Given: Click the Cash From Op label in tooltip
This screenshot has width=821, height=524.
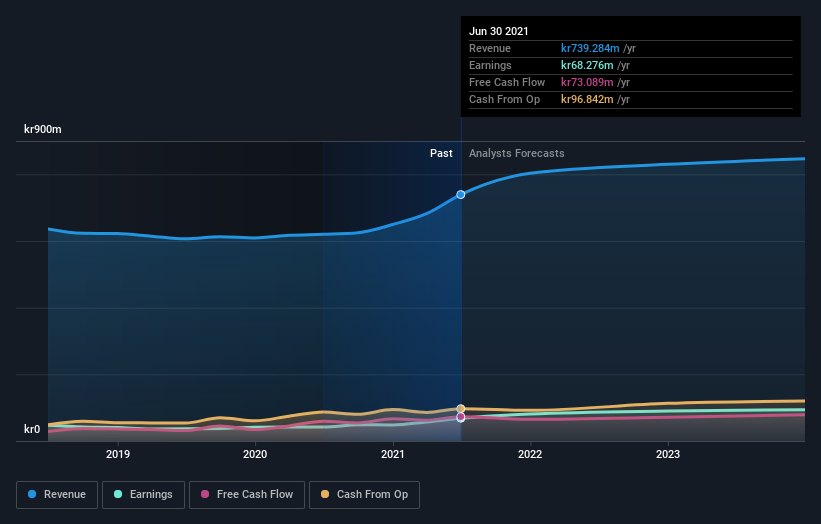Looking at the screenshot, I should pos(504,99).
